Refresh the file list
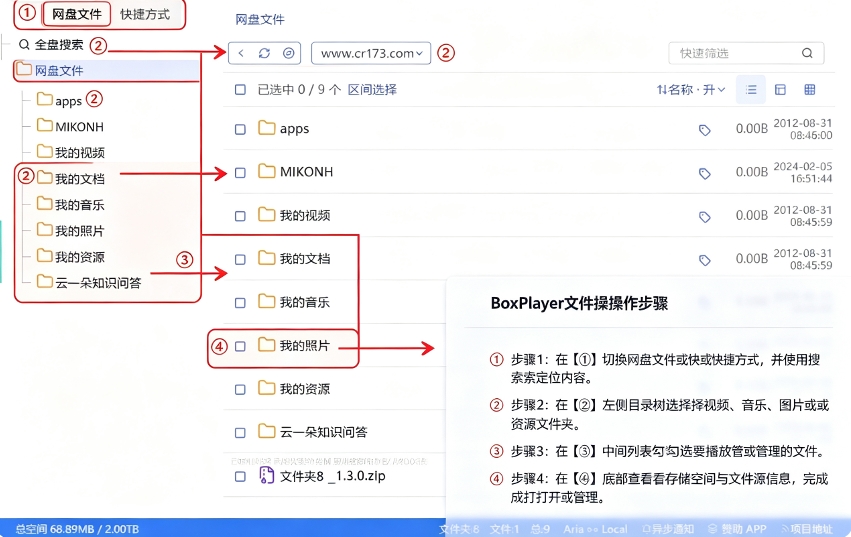 [x=264, y=53]
